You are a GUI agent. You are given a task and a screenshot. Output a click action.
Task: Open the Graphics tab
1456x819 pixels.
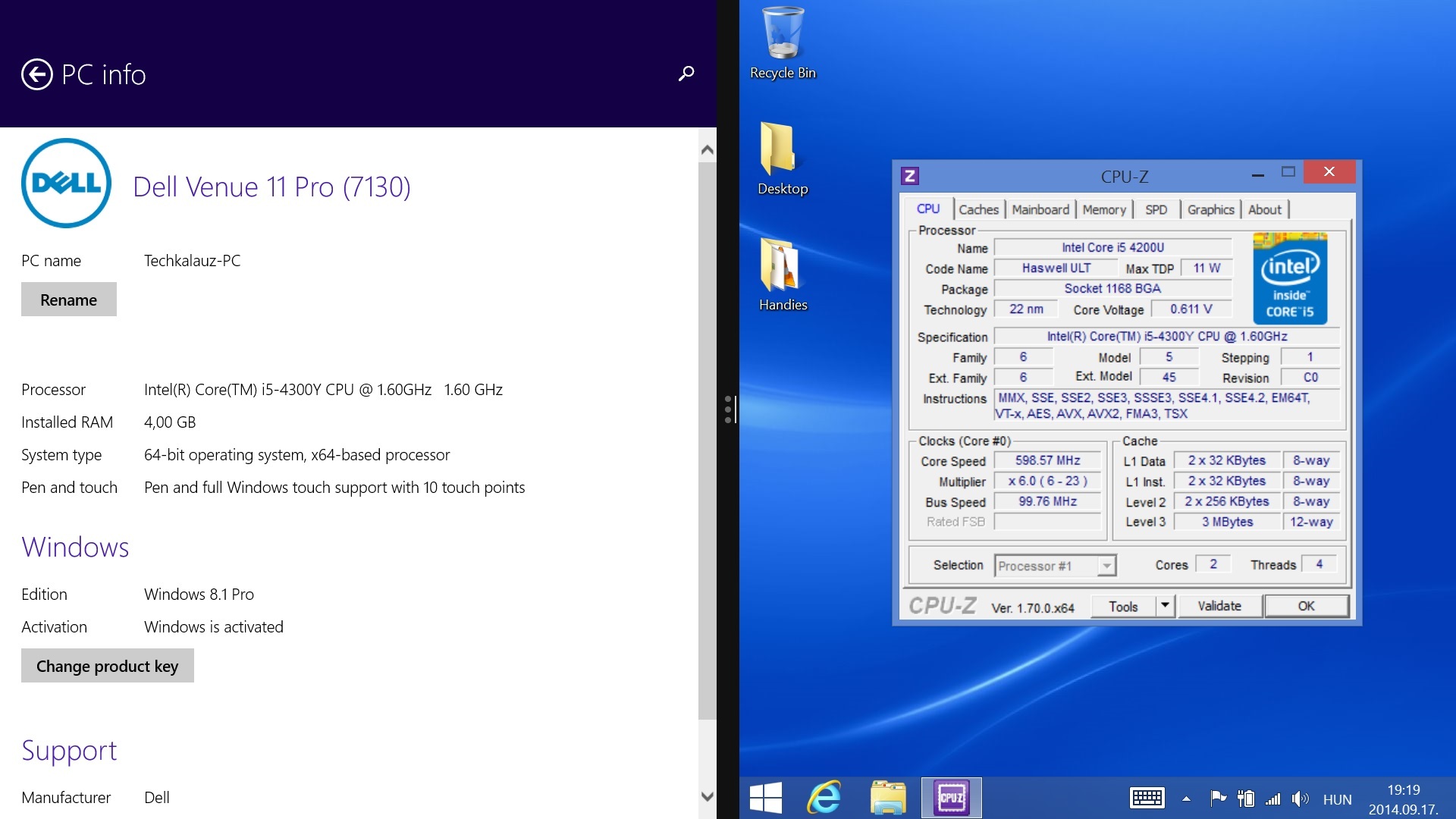[1211, 210]
